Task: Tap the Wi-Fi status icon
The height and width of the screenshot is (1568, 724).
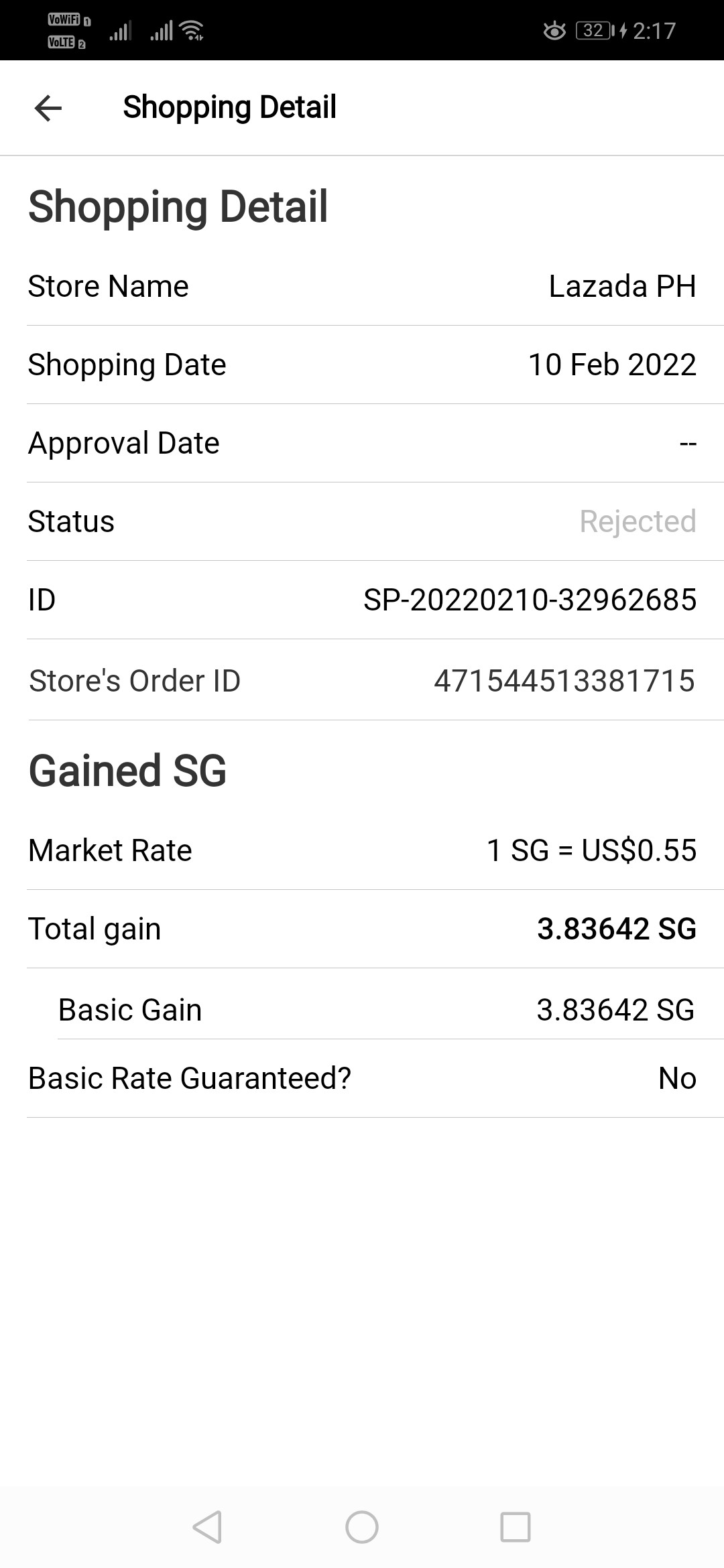Action: (x=192, y=31)
